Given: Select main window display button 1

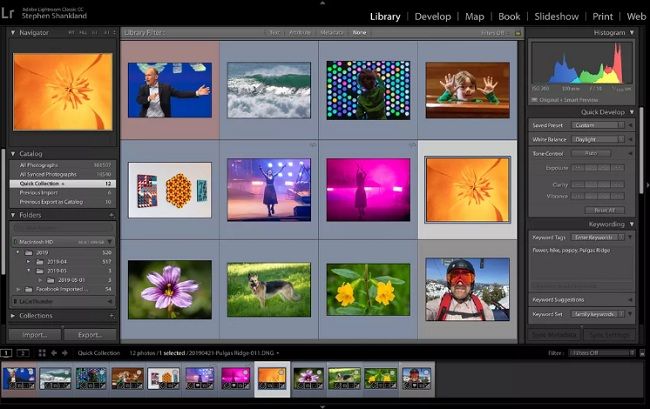Looking at the screenshot, I should point(7,353).
